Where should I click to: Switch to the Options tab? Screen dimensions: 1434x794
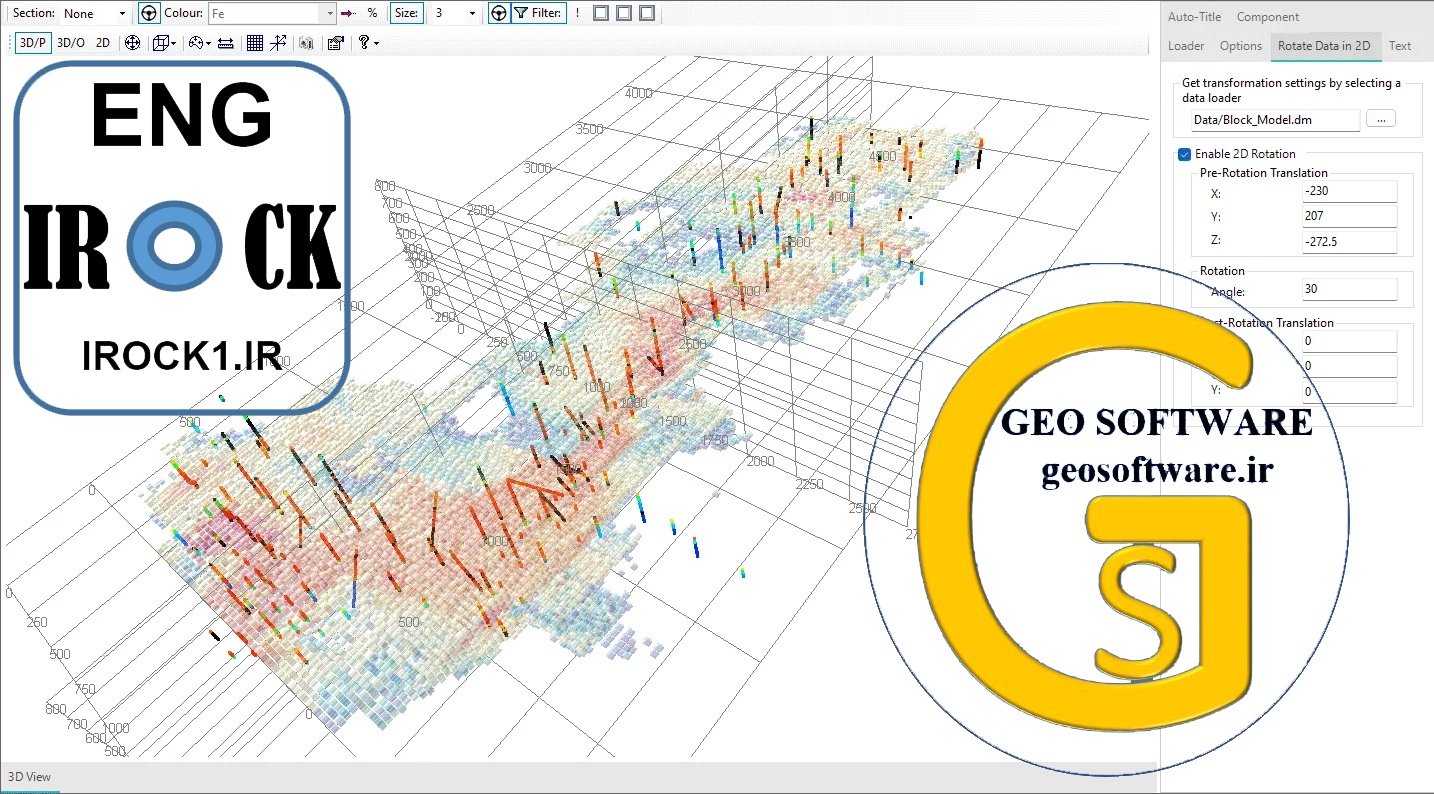(x=1241, y=46)
